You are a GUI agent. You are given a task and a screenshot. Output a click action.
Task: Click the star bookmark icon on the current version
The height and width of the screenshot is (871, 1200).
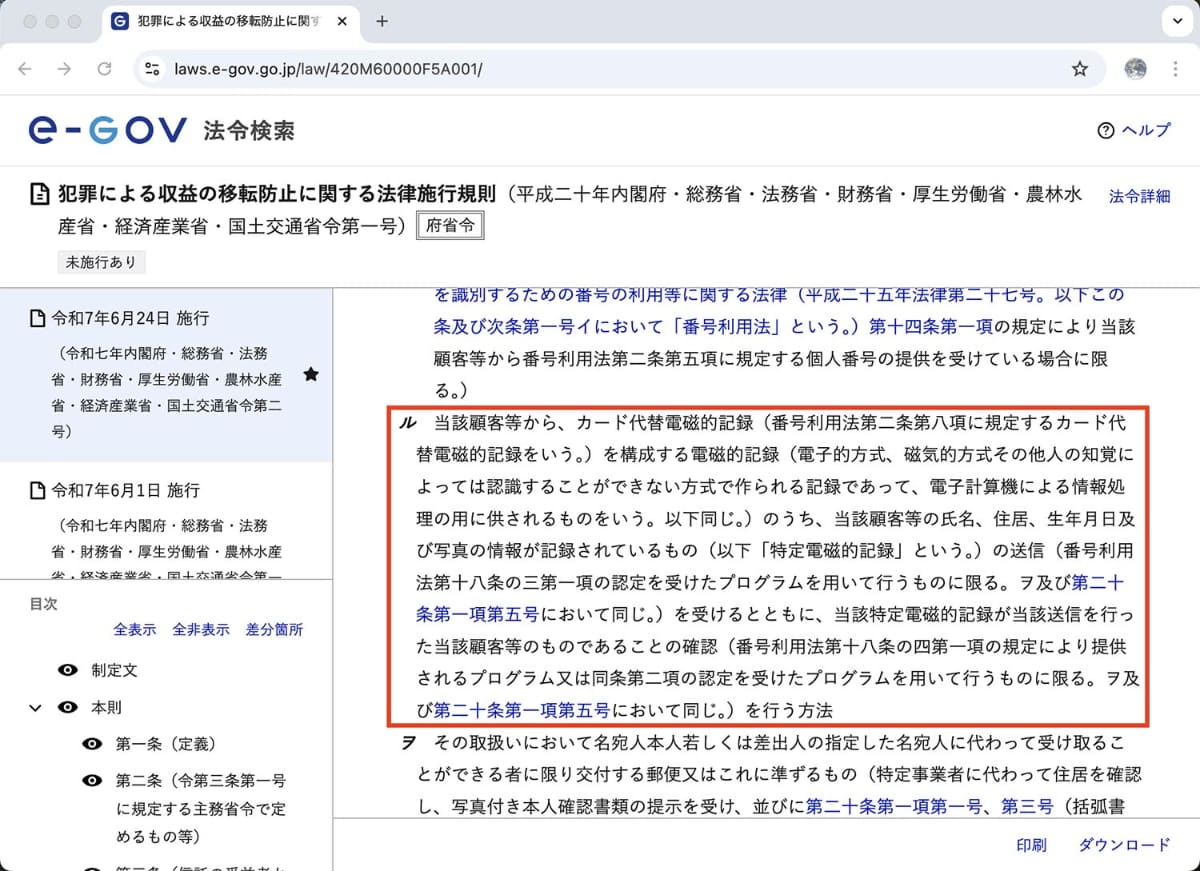[x=311, y=373]
